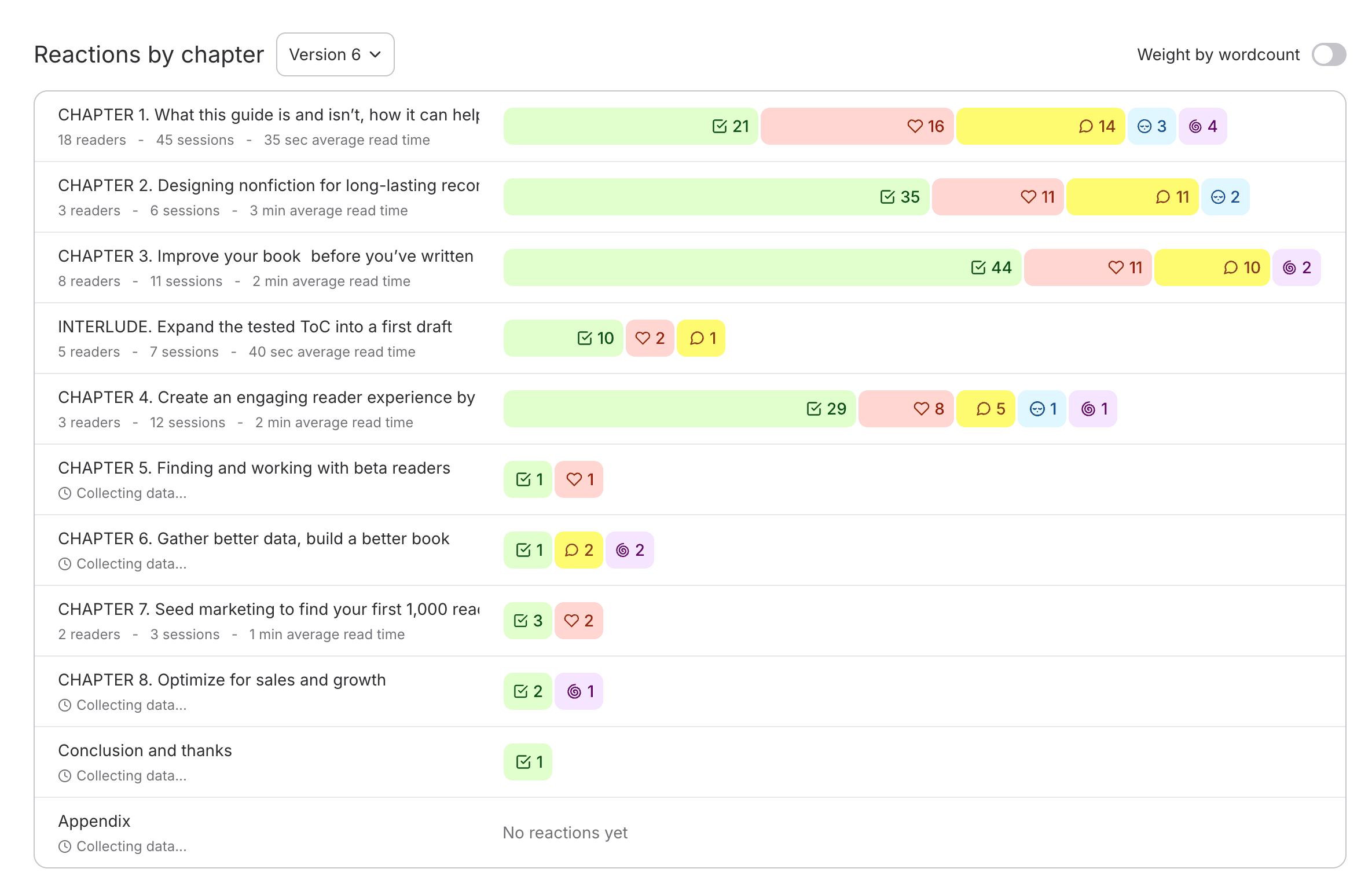
Task: Click the spiral badge on Chapter 8
Action: click(x=578, y=691)
